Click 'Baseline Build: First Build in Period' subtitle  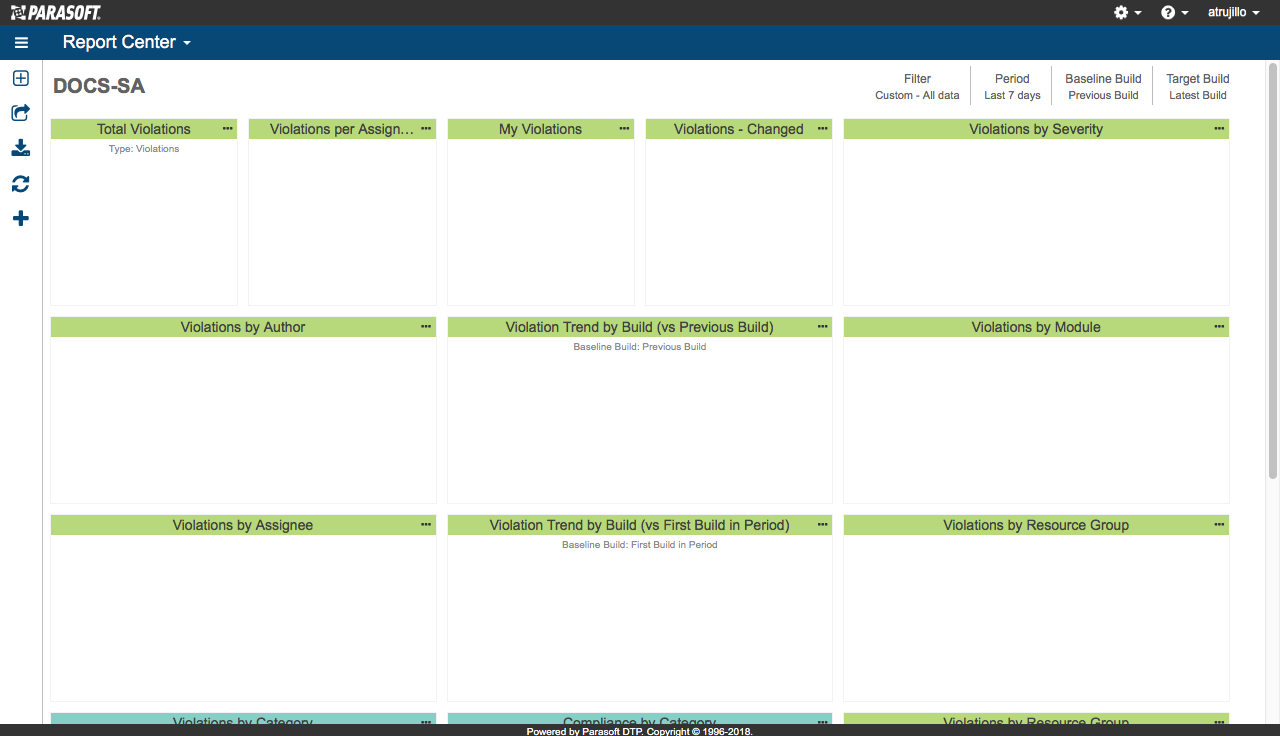click(640, 545)
